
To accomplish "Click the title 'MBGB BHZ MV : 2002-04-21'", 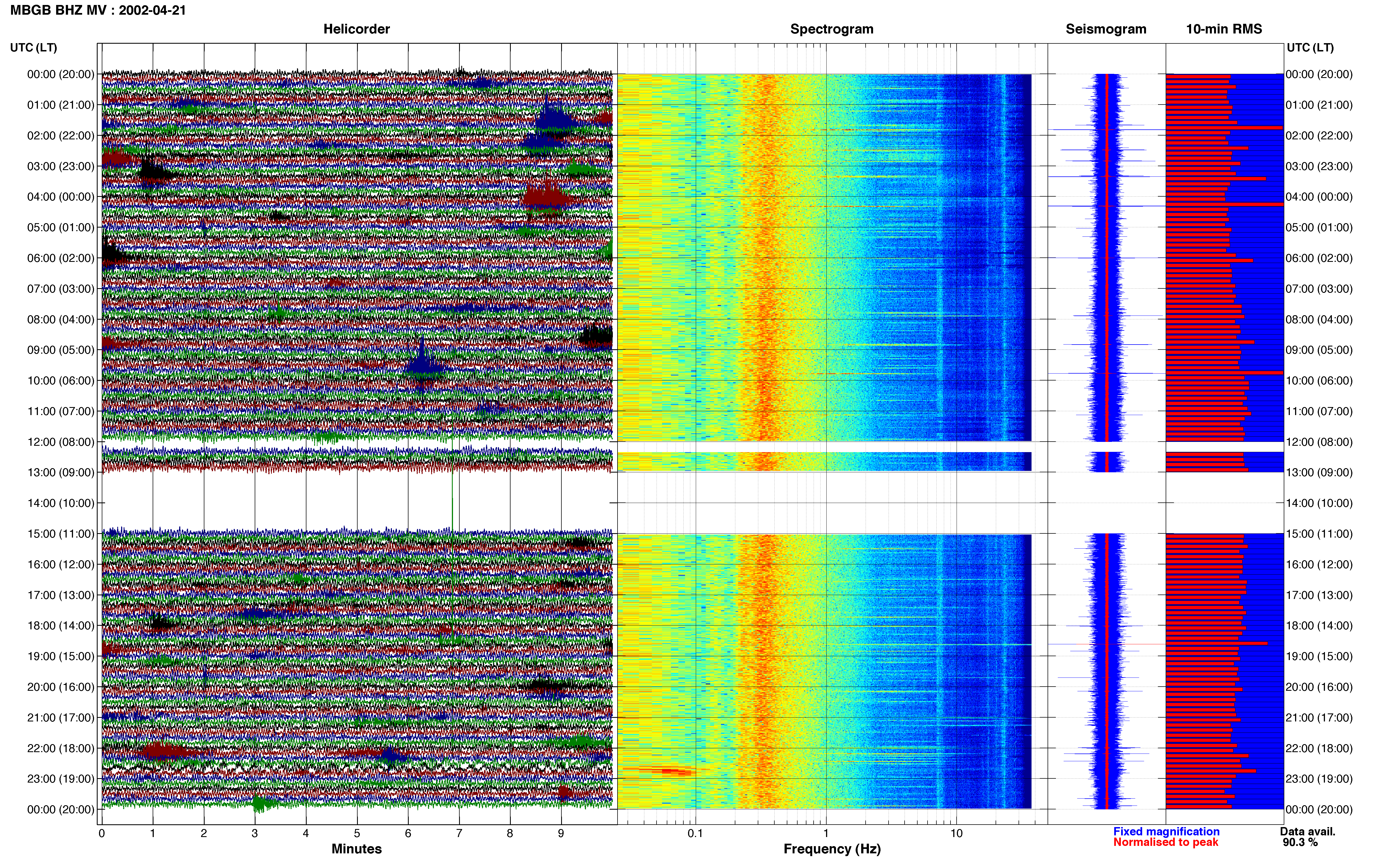I will coord(98,10).
